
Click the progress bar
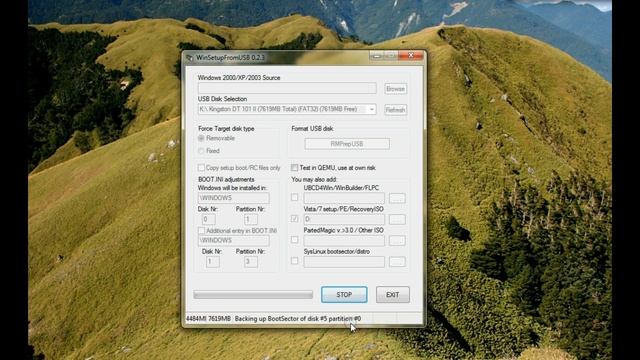(253, 295)
